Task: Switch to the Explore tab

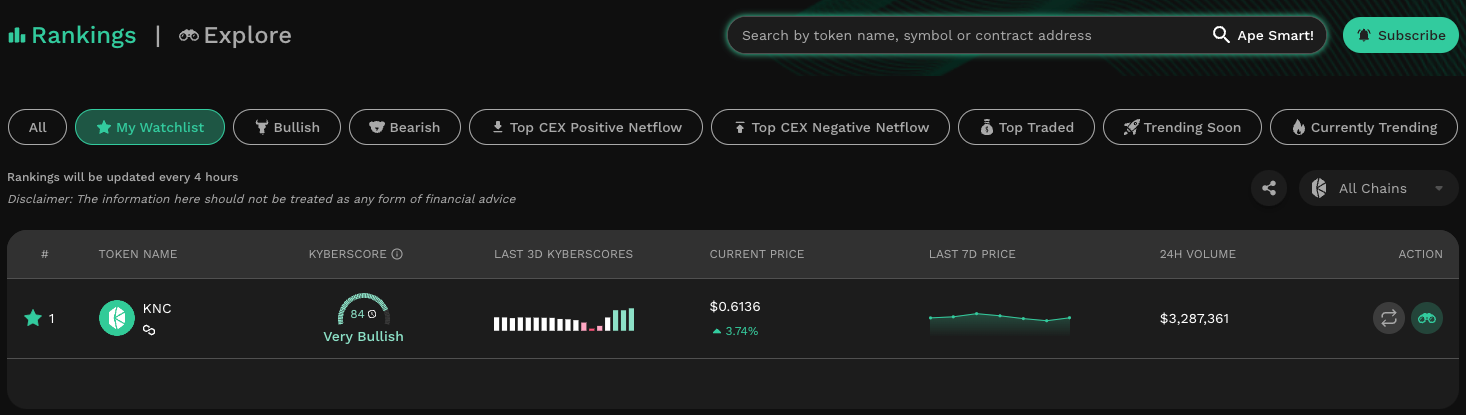Action: pos(235,36)
